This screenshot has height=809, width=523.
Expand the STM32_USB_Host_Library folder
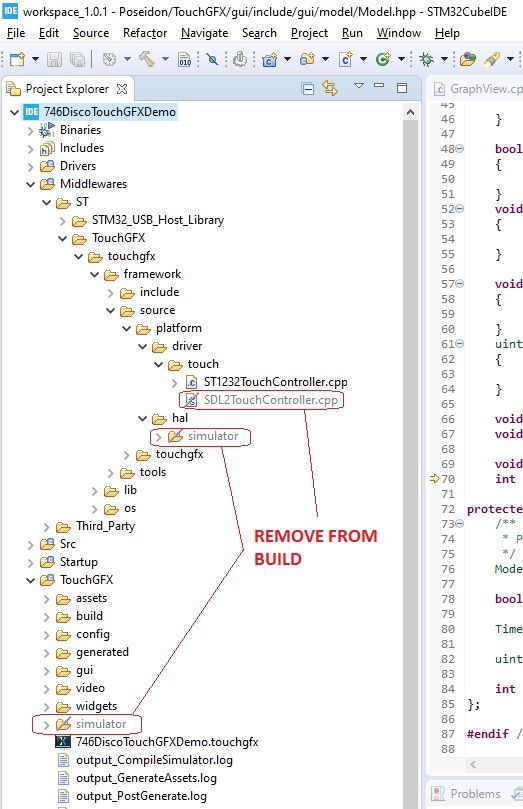(62, 221)
